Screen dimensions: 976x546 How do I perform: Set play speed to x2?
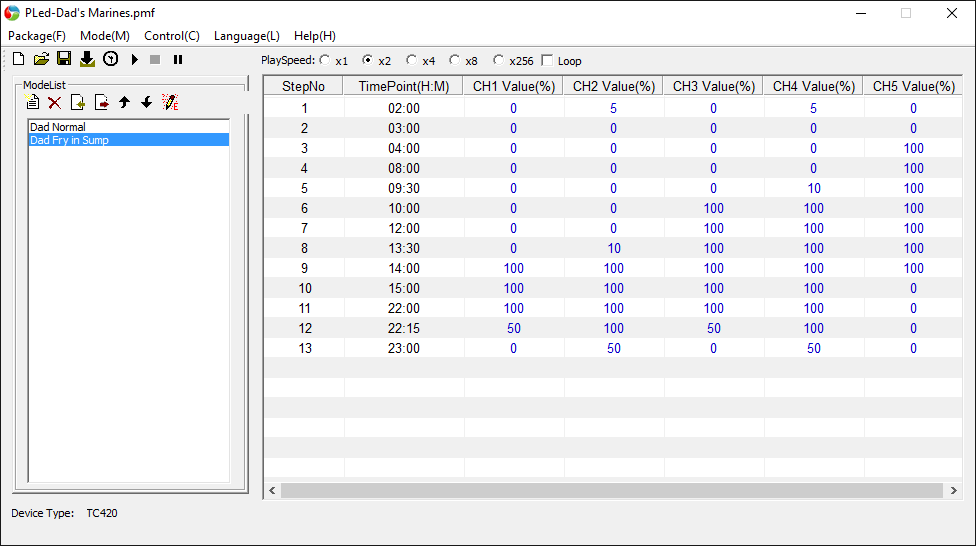(367, 60)
